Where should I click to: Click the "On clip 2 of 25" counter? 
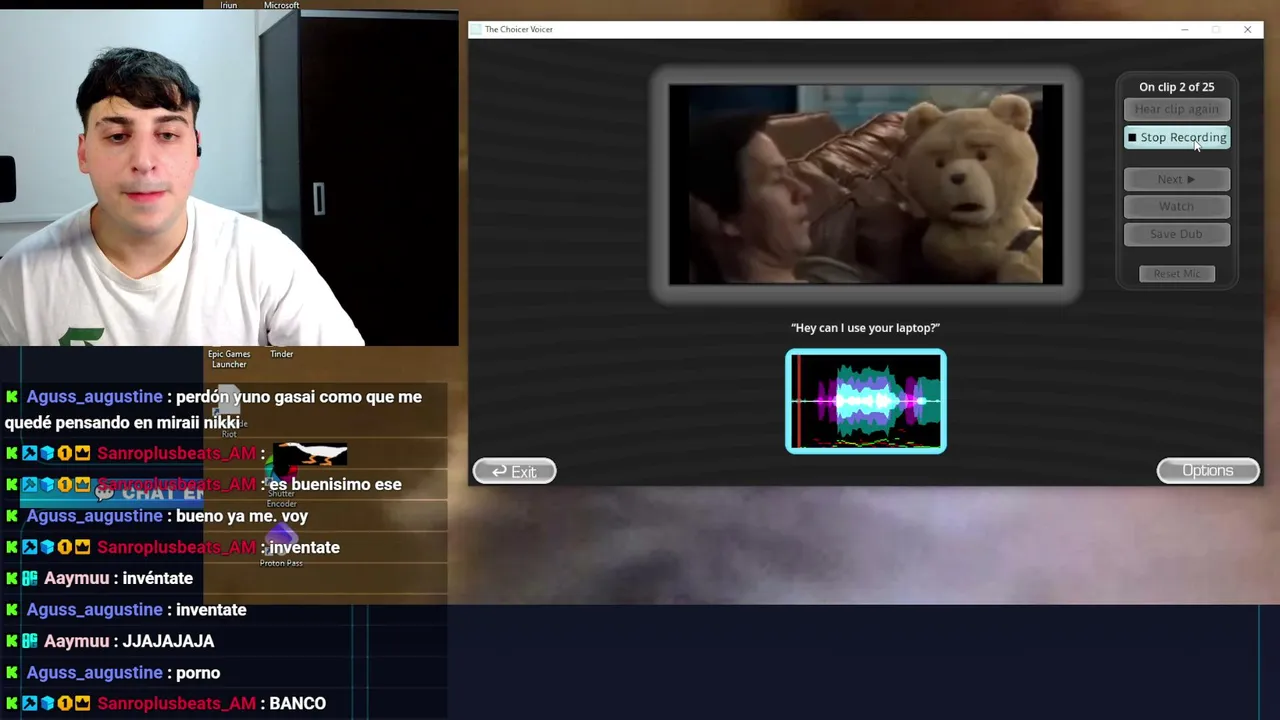1177,87
